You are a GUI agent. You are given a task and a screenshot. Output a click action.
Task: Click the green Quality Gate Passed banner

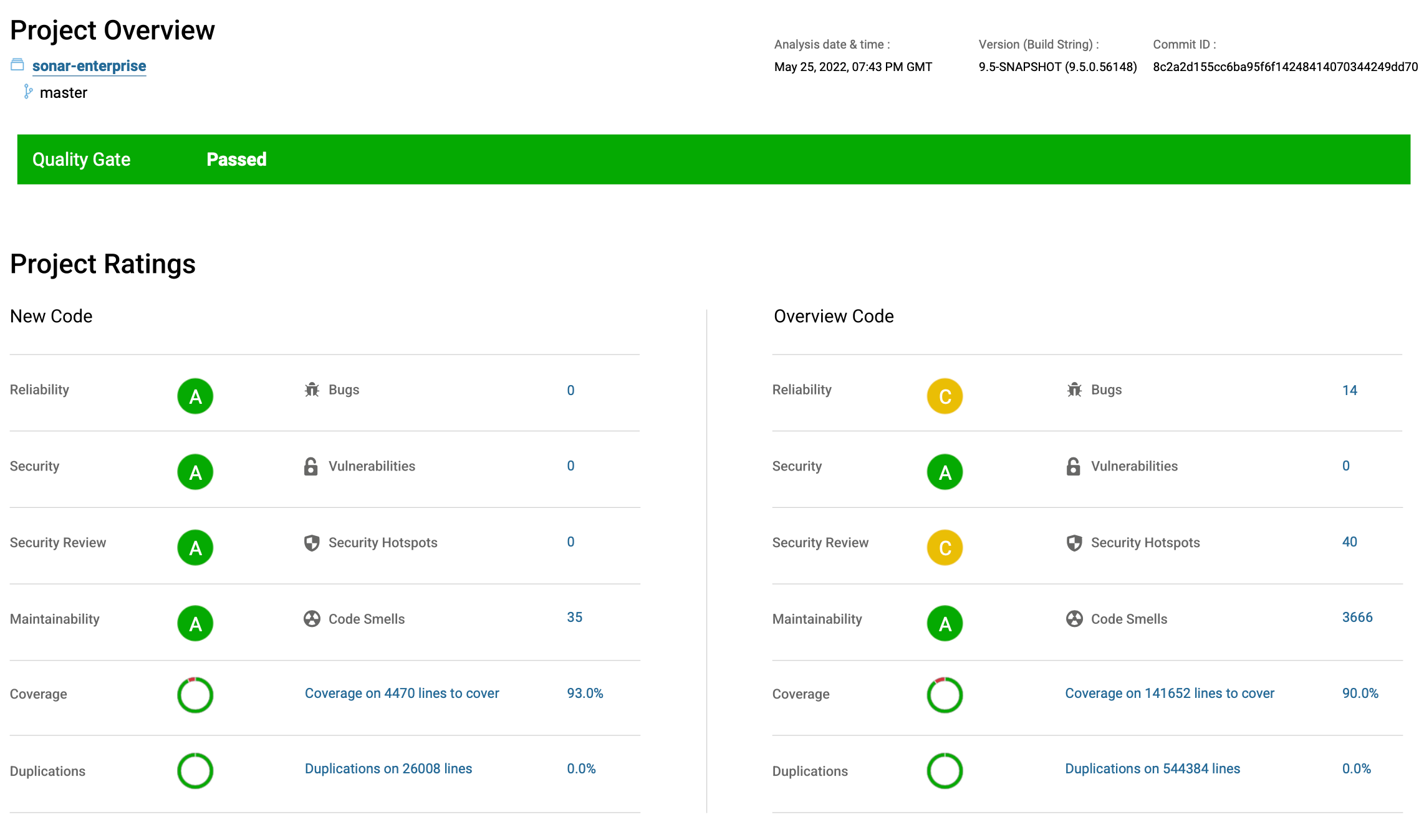pos(713,160)
